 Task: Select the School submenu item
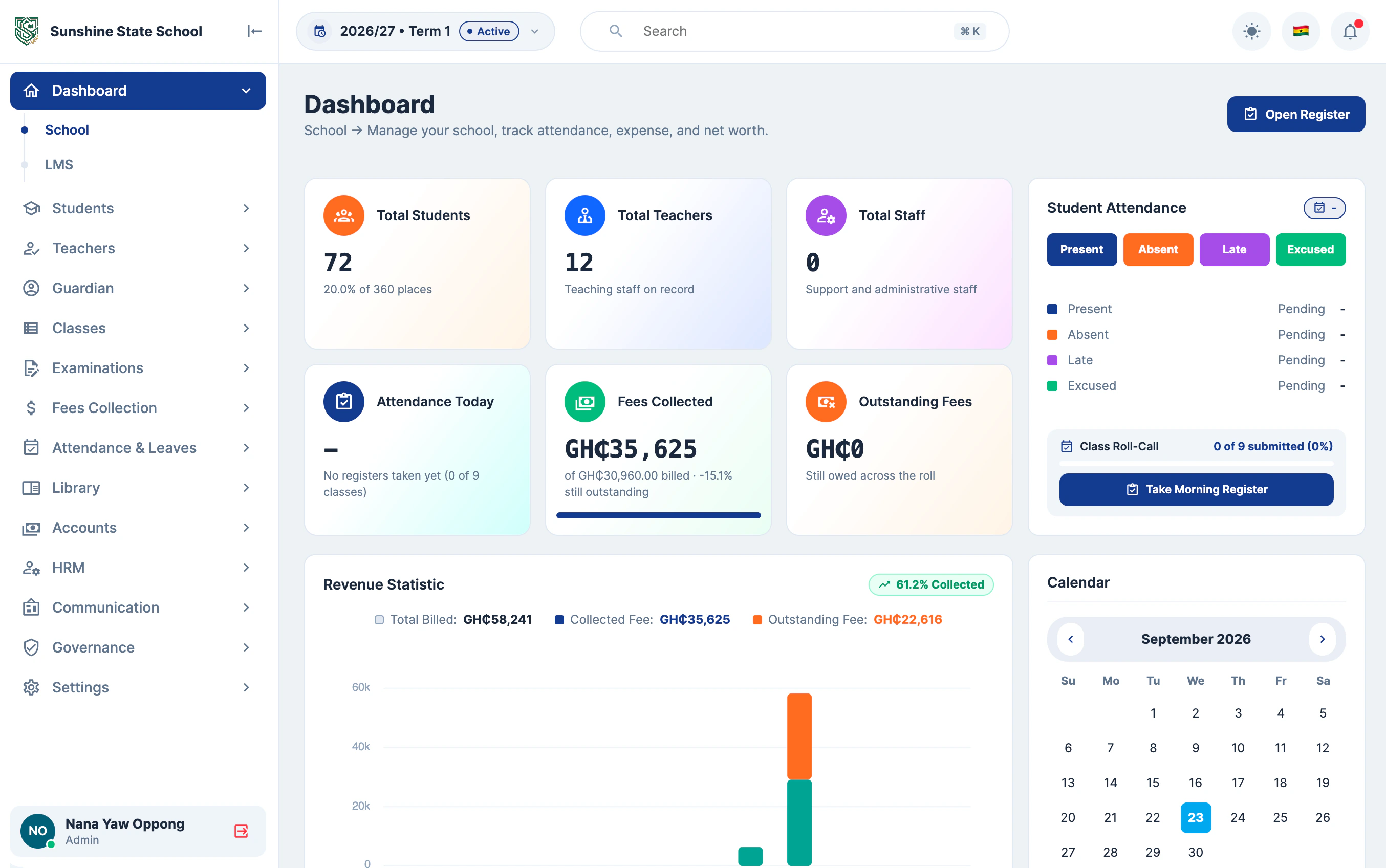click(x=67, y=130)
